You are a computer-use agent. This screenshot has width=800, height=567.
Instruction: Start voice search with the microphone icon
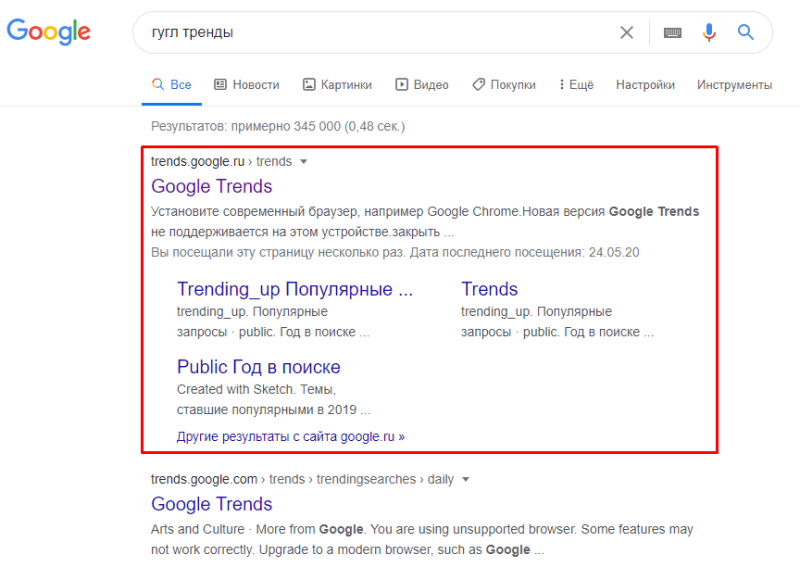pos(709,32)
